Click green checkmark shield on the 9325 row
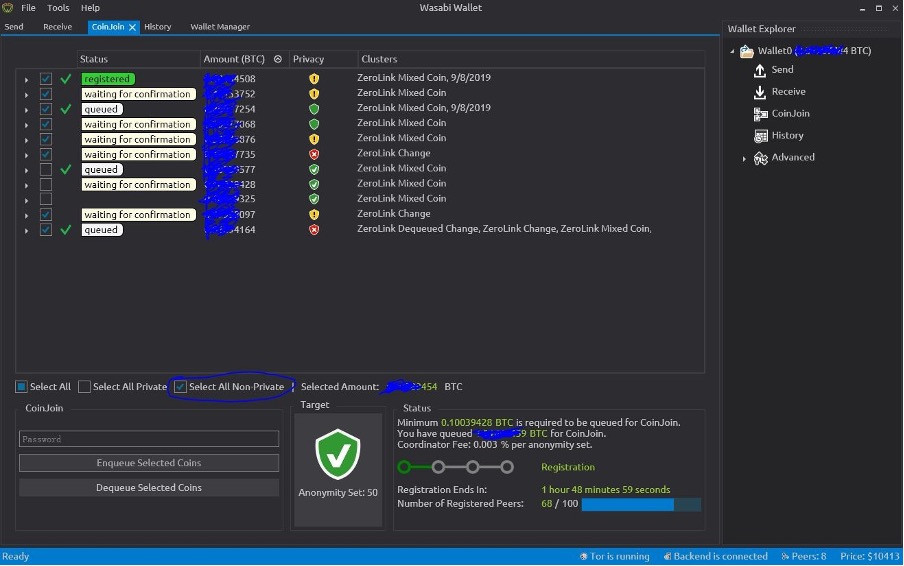The height and width of the screenshot is (566, 904). (x=314, y=199)
